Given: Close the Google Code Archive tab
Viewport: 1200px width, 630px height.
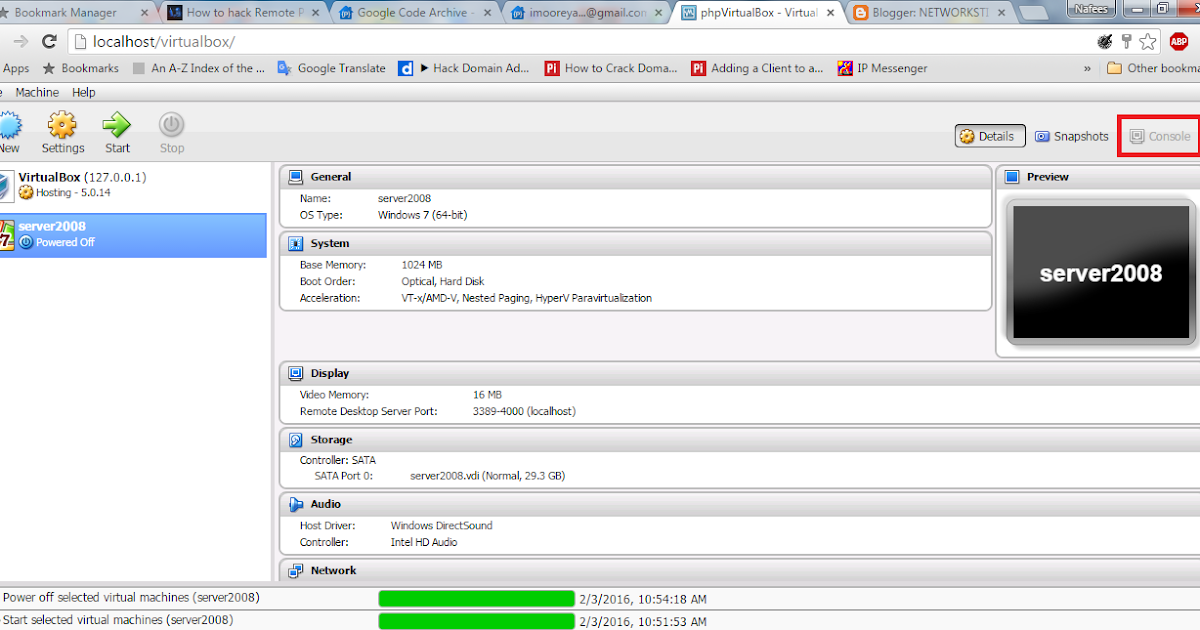Looking at the screenshot, I should pyautogui.click(x=486, y=14).
